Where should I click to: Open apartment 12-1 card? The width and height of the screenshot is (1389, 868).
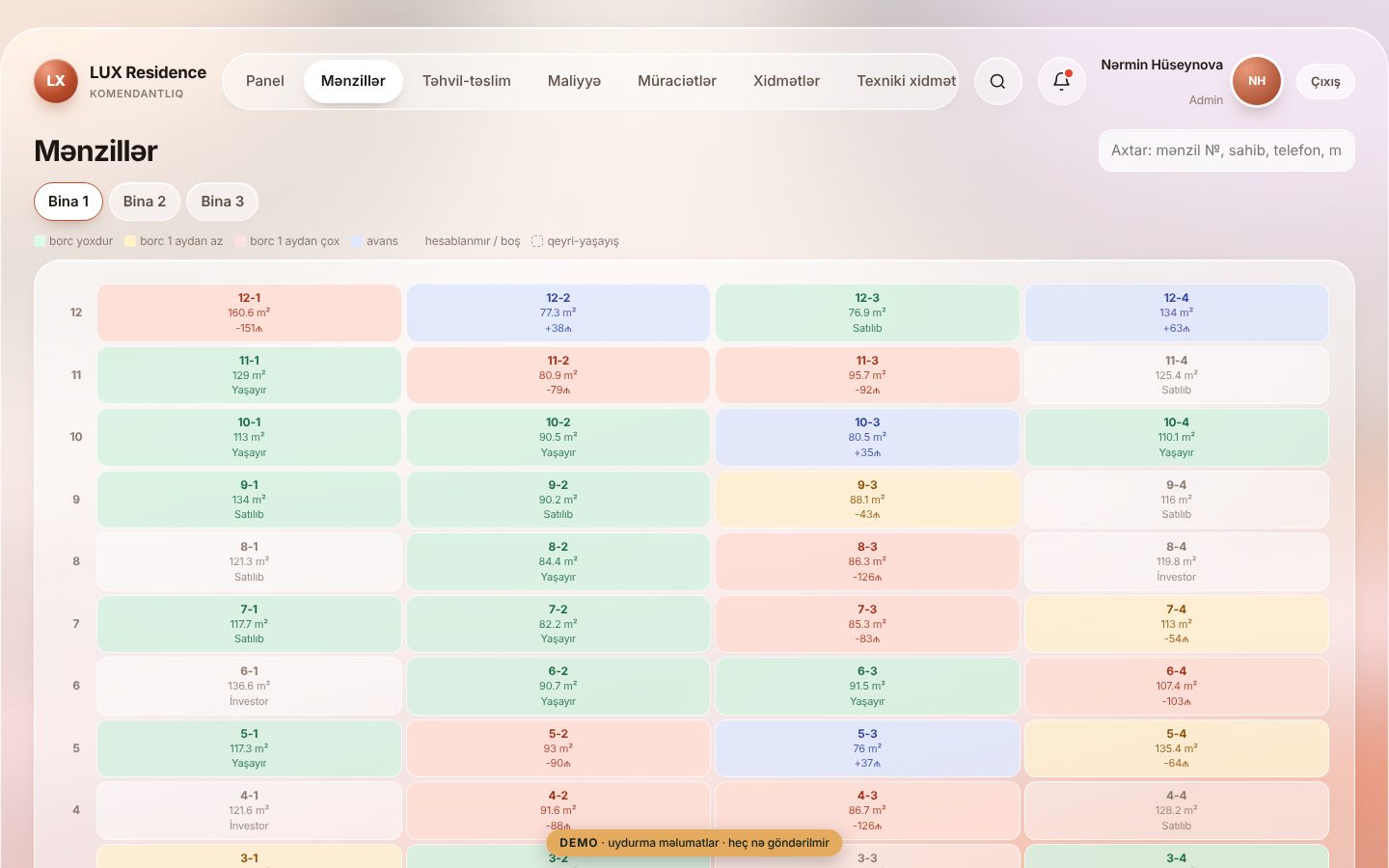click(249, 312)
